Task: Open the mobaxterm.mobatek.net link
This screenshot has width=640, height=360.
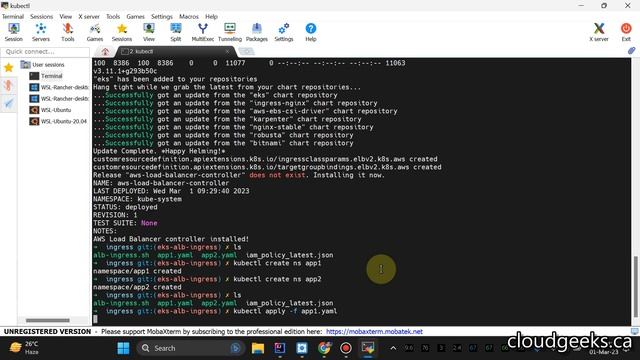Action: (374, 331)
